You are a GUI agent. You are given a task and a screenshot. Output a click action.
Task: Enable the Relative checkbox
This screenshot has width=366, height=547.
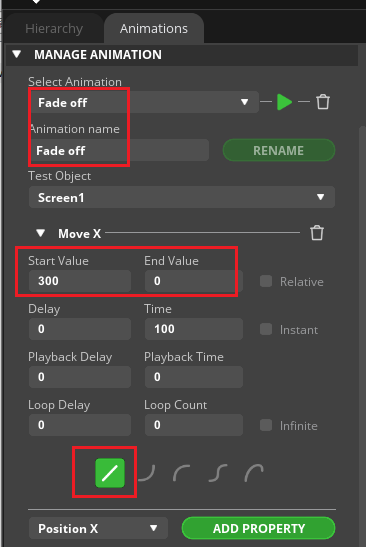[266, 281]
